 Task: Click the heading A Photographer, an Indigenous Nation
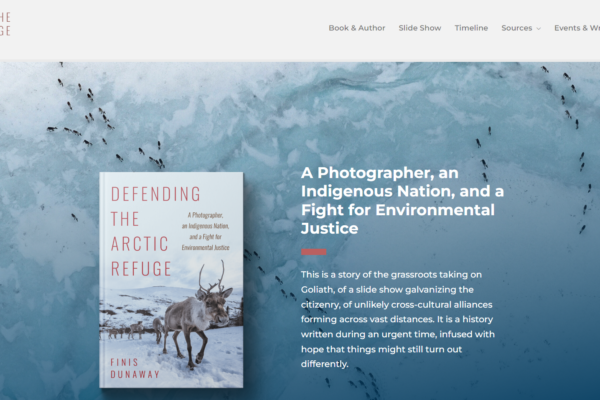(x=402, y=201)
